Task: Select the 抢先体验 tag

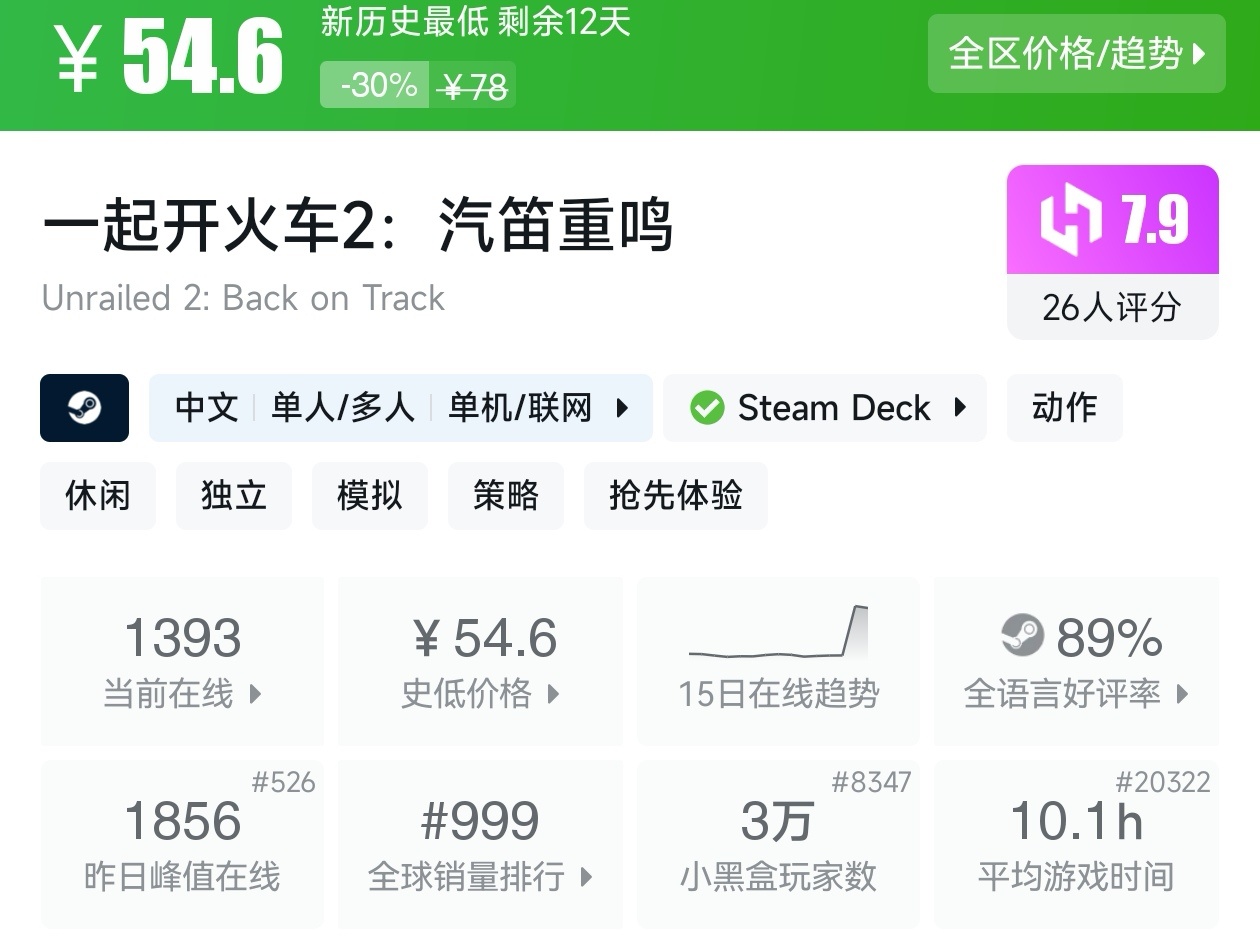Action: 676,496
